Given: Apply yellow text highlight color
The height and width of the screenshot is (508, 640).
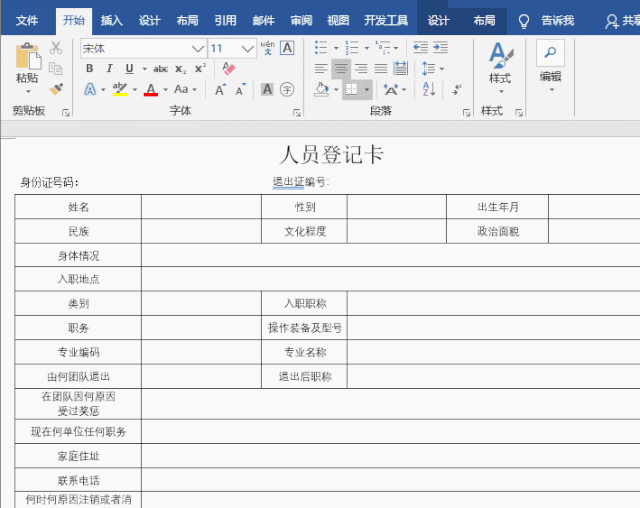Looking at the screenshot, I should click(x=120, y=89).
